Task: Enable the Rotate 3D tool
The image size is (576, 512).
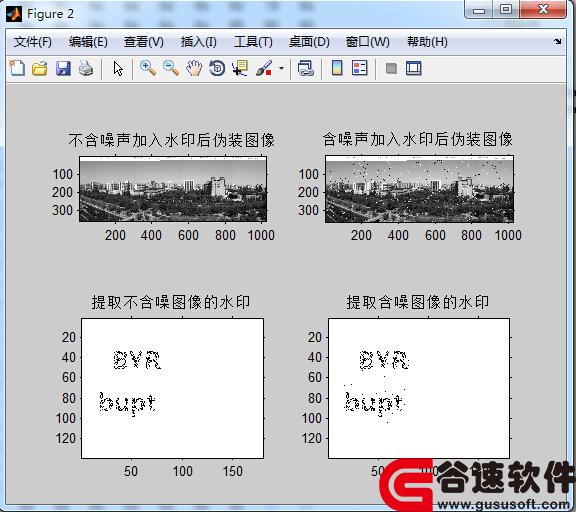Action: 217,68
